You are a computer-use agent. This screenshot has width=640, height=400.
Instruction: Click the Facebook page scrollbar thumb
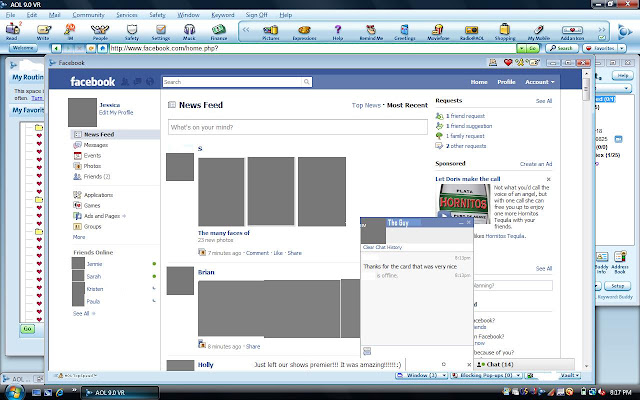(586, 89)
